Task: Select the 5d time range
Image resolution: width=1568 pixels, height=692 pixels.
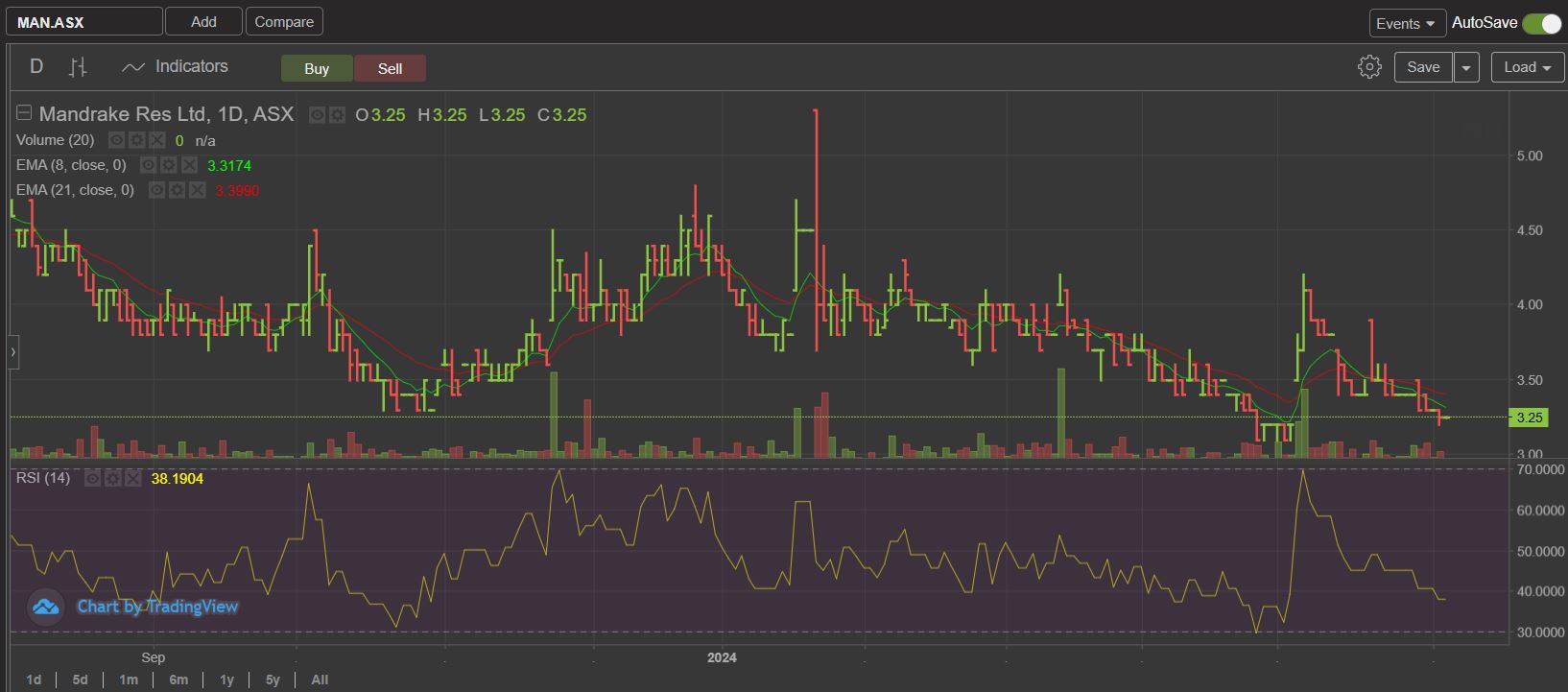Action: point(80,680)
